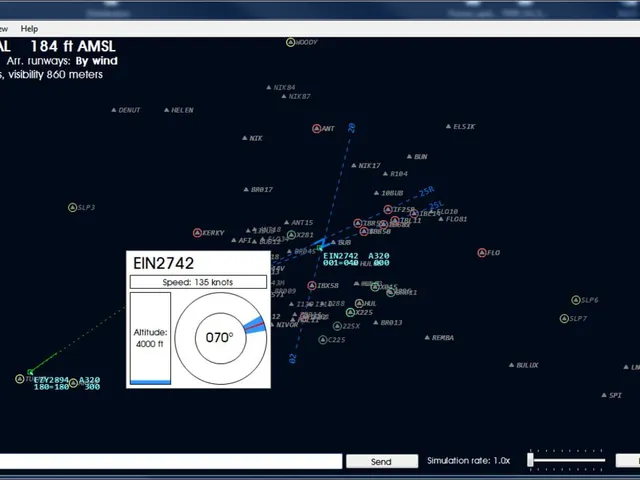
Task: Click the NIK17 fix triangle
Action: point(353,165)
